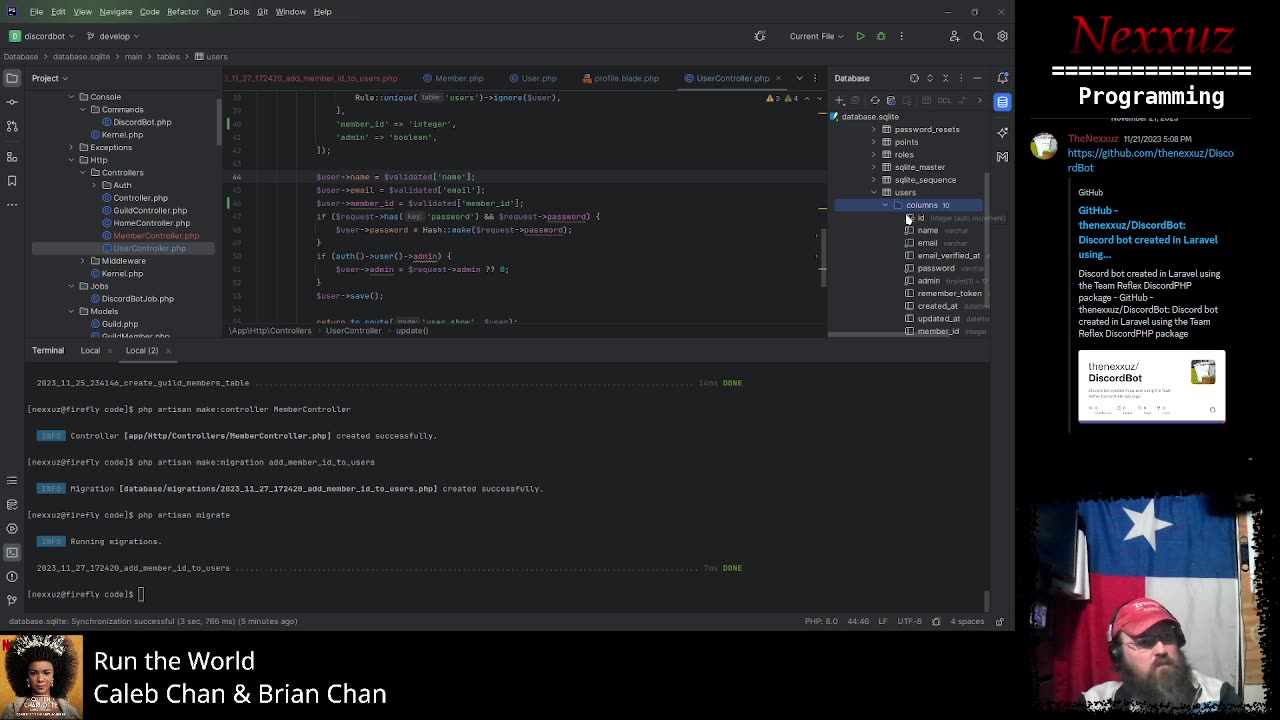Open the develop branch dropdown
The width and height of the screenshot is (1280, 720).
point(113,36)
